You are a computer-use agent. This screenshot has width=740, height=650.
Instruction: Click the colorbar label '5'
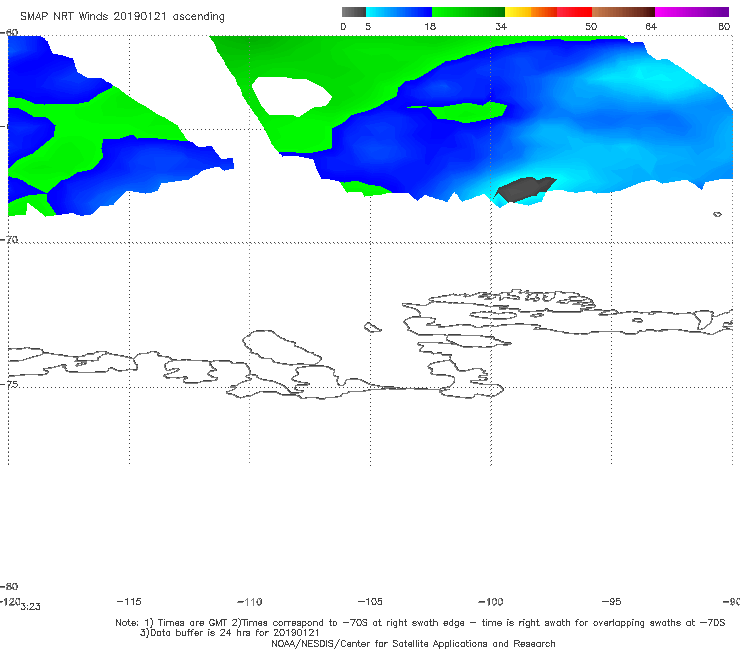coord(368,26)
